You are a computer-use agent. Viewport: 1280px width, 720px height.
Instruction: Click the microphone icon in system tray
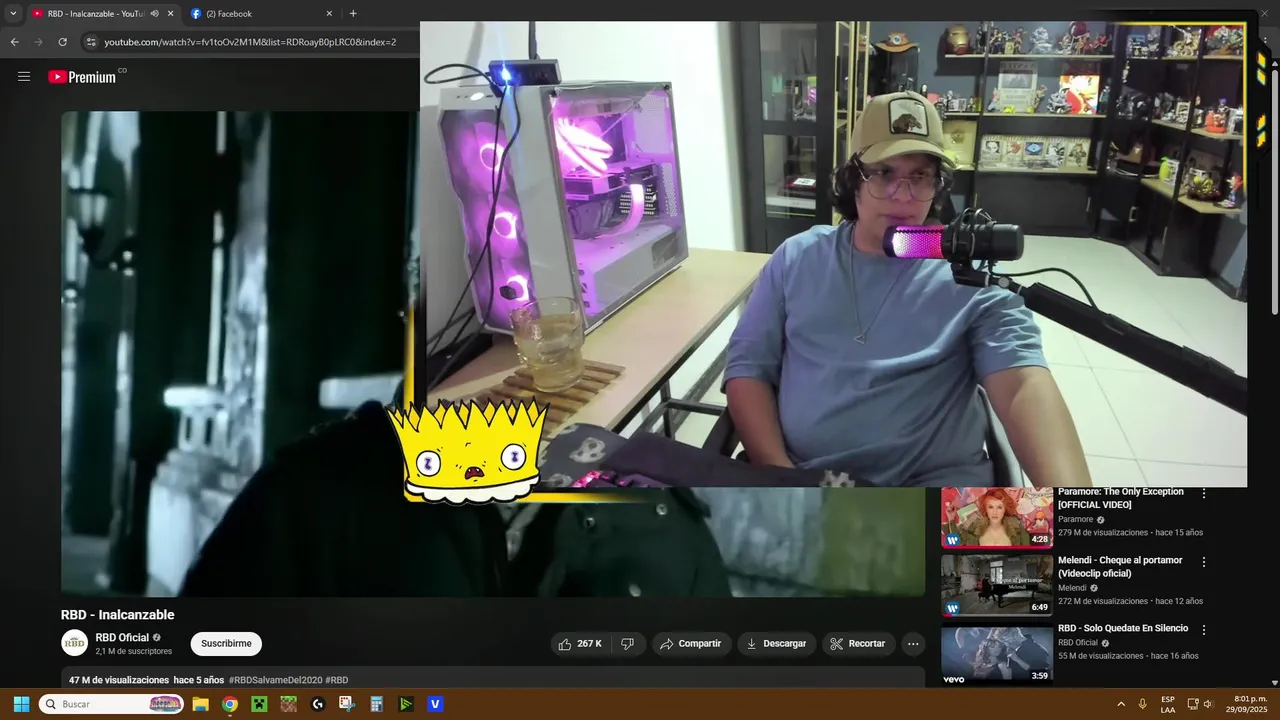pos(1142,704)
